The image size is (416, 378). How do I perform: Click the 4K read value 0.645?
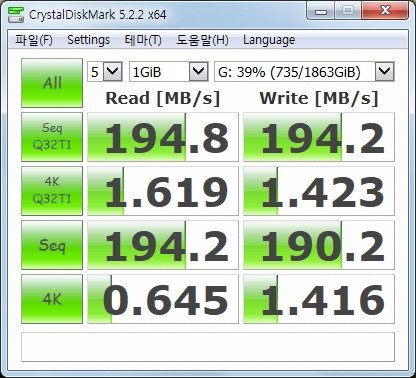tap(163, 299)
